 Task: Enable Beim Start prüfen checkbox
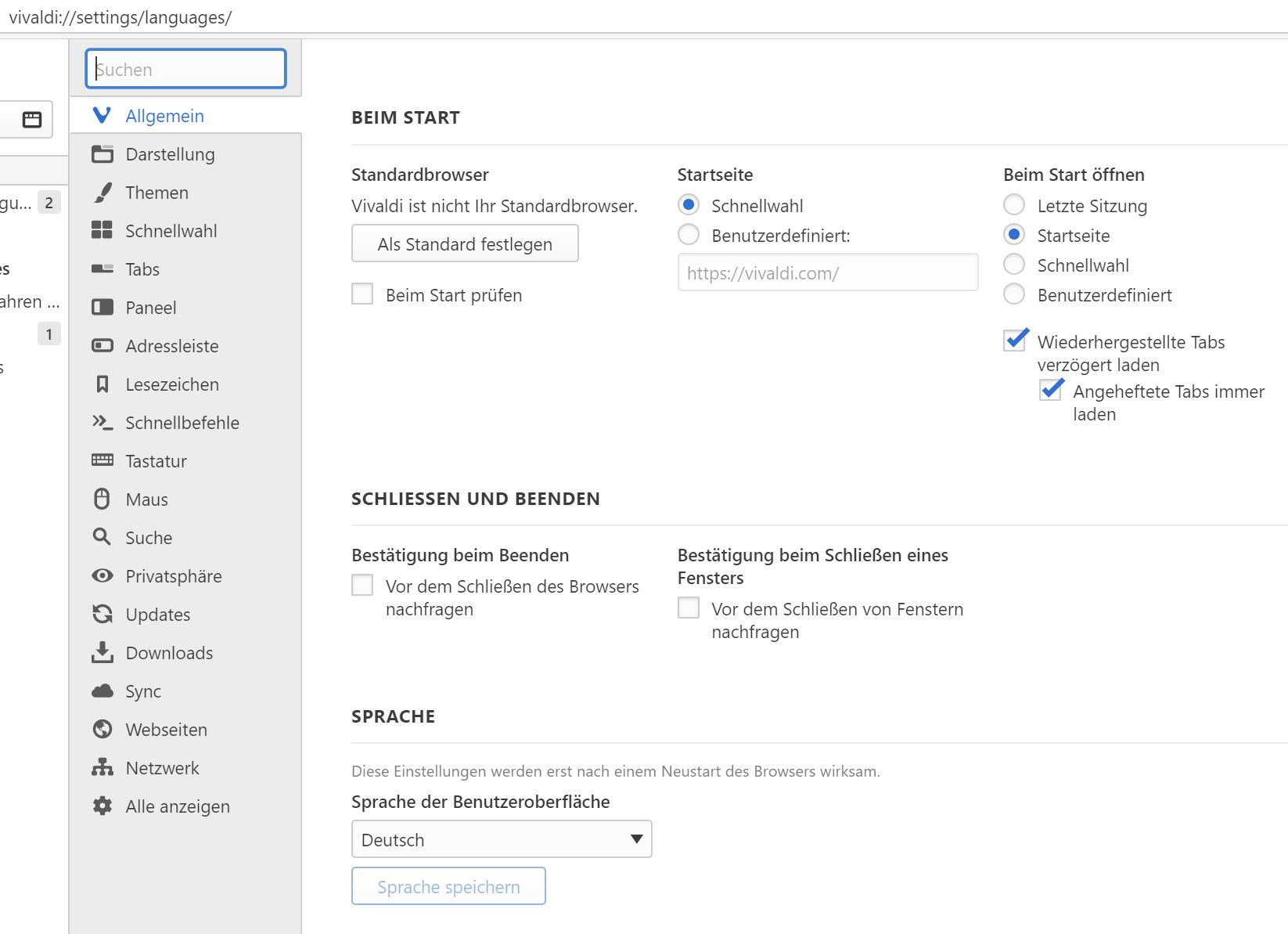point(362,294)
